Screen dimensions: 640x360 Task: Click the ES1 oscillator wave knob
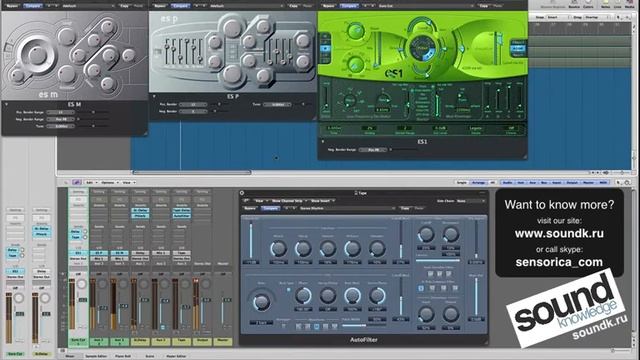click(355, 31)
